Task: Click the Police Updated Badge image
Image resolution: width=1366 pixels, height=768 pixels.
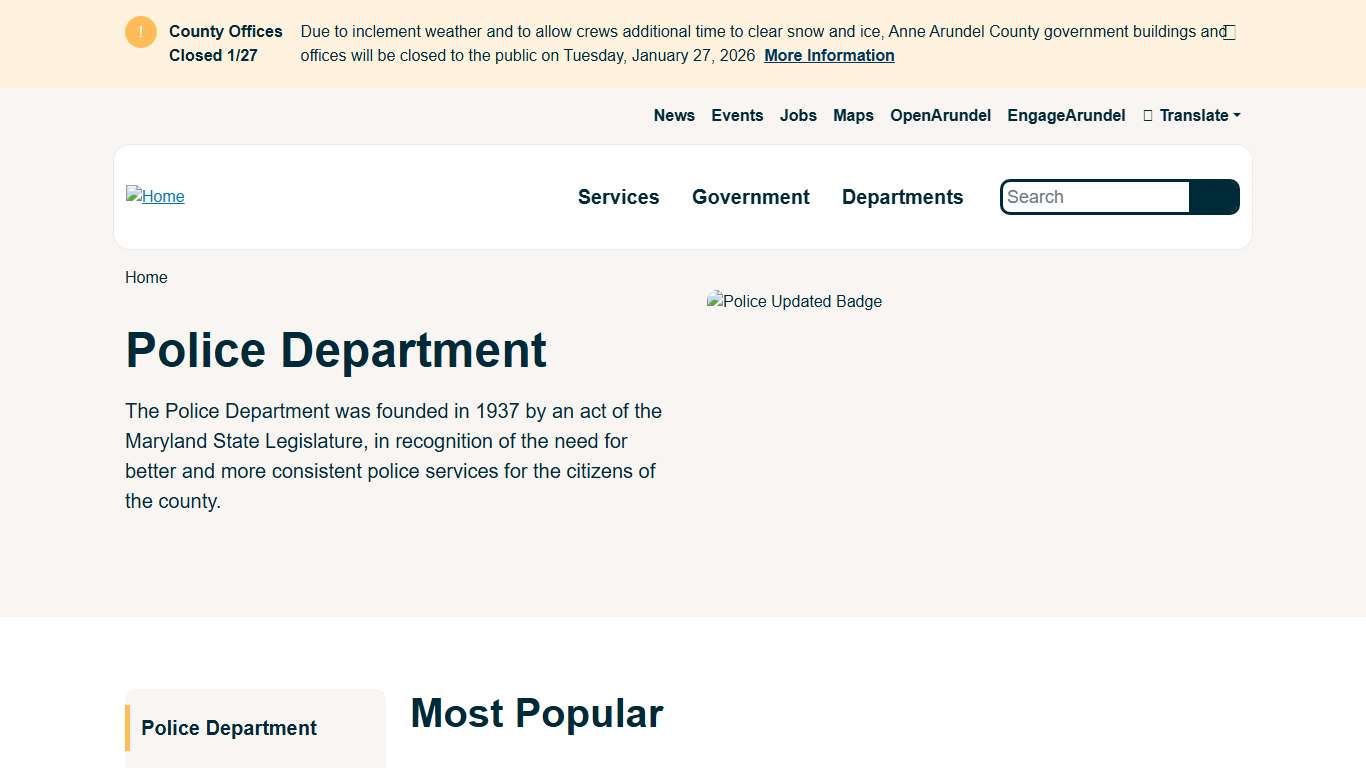Action: pos(793,301)
